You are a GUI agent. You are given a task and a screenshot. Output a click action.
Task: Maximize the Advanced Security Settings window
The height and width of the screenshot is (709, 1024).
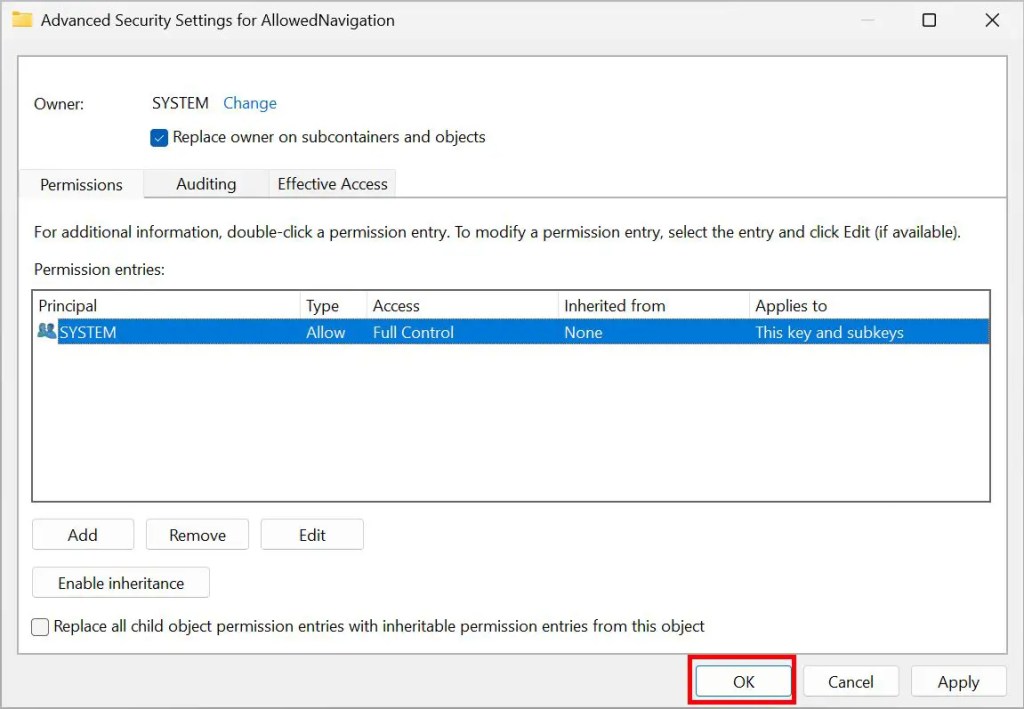pos(929,20)
